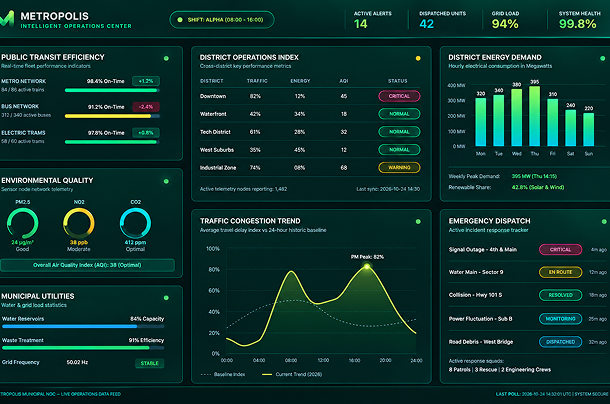Screen dimensions: 610x404
Task: Click the PM Peak 82% chart marker
Action: [367, 266]
